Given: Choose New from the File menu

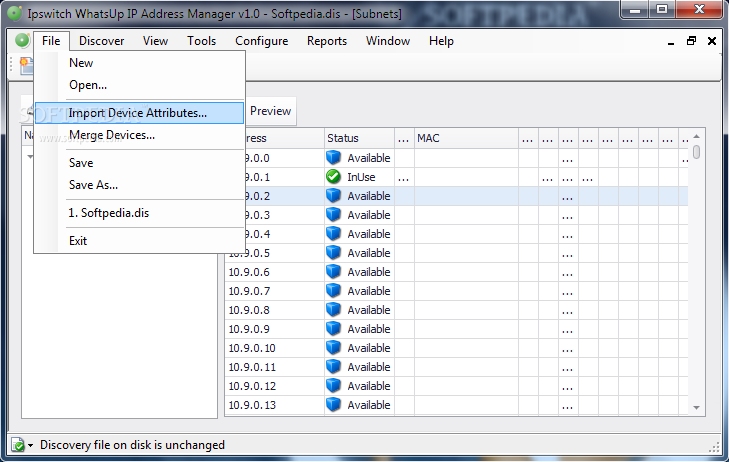Looking at the screenshot, I should (139, 63).
